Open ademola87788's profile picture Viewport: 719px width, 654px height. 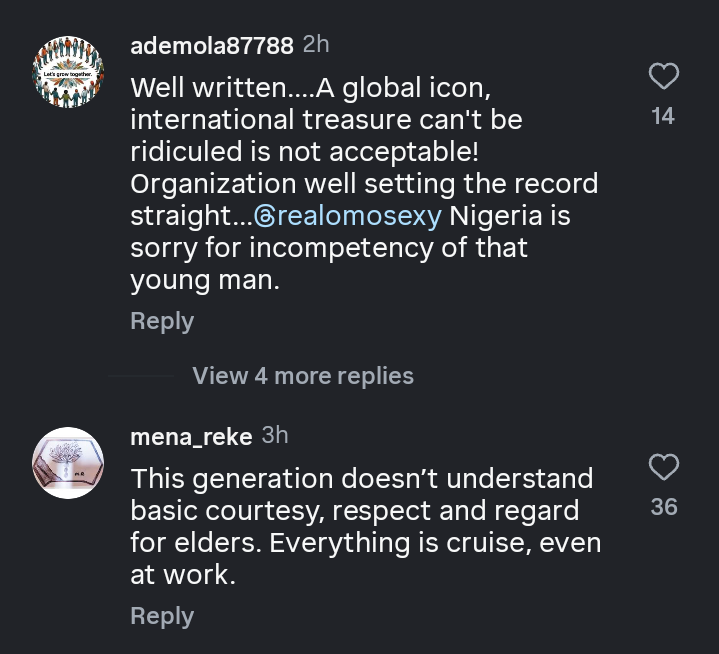(68, 72)
